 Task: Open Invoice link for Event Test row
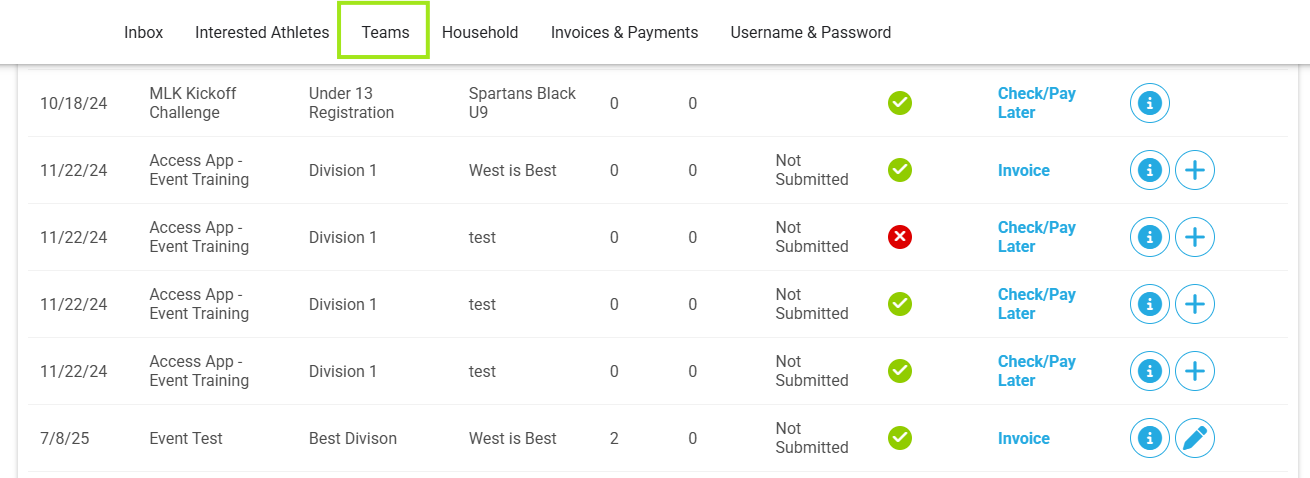click(1023, 438)
